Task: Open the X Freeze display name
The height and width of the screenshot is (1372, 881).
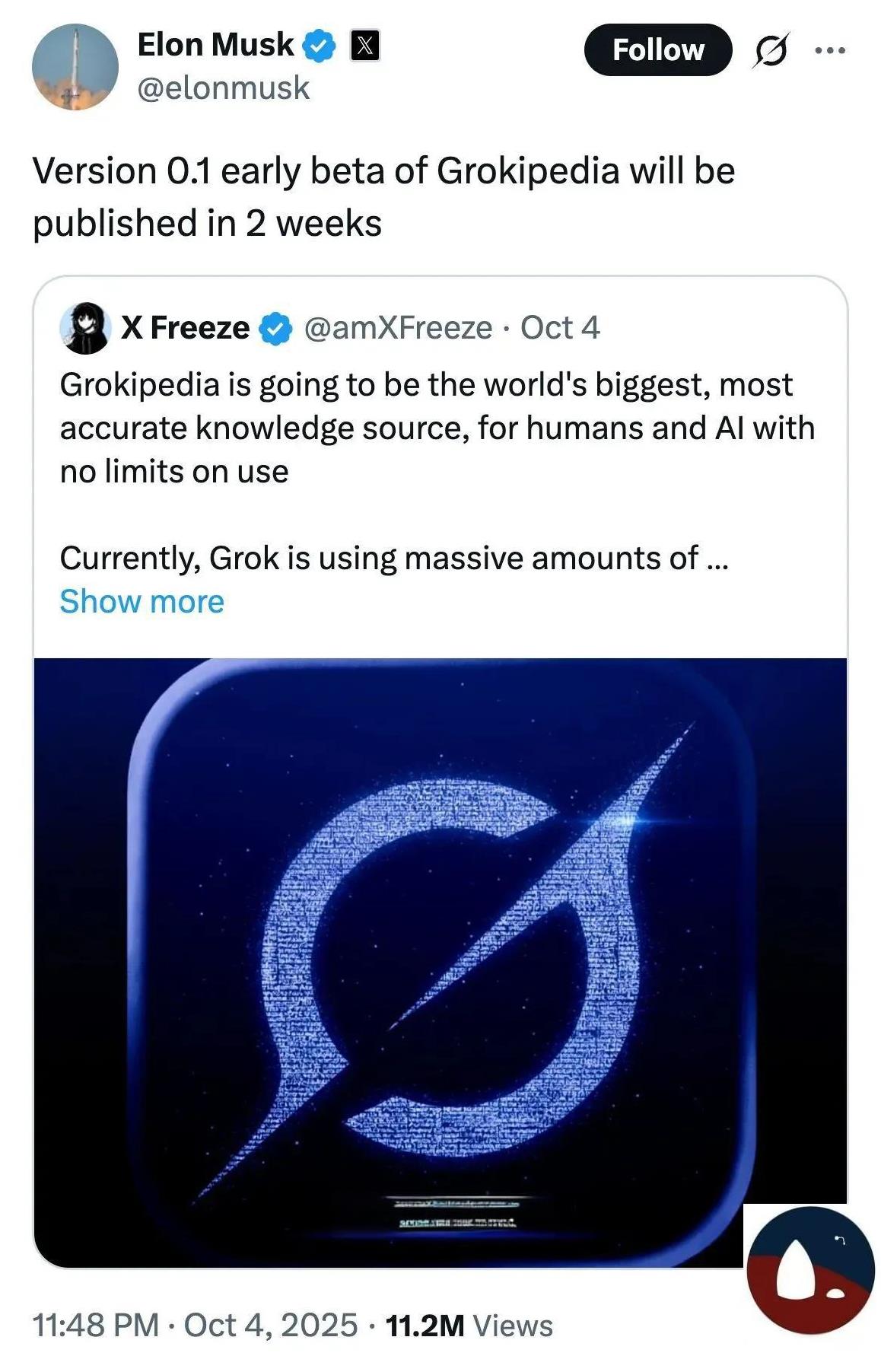Action: 185,328
